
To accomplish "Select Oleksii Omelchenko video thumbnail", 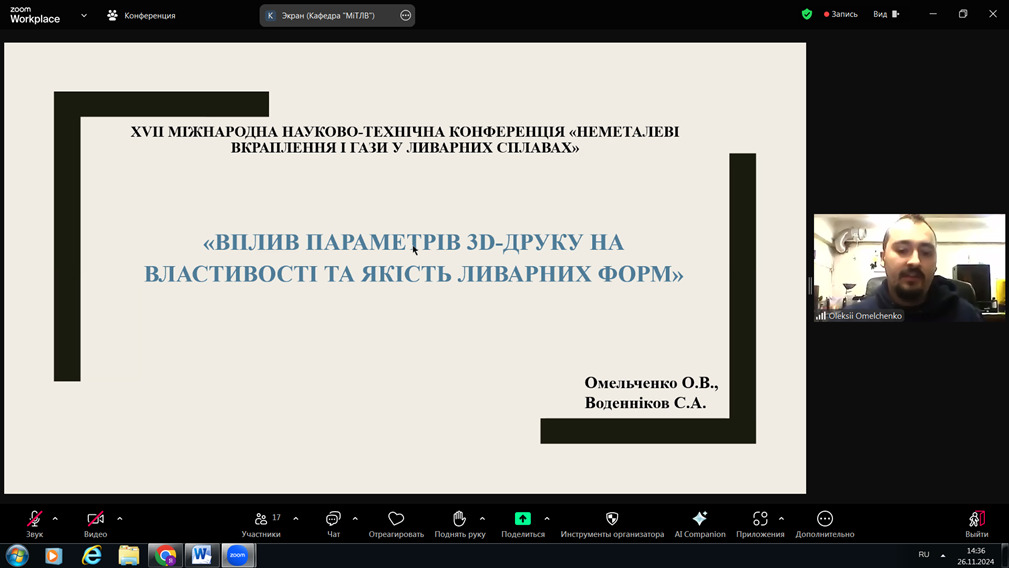I will (909, 267).
